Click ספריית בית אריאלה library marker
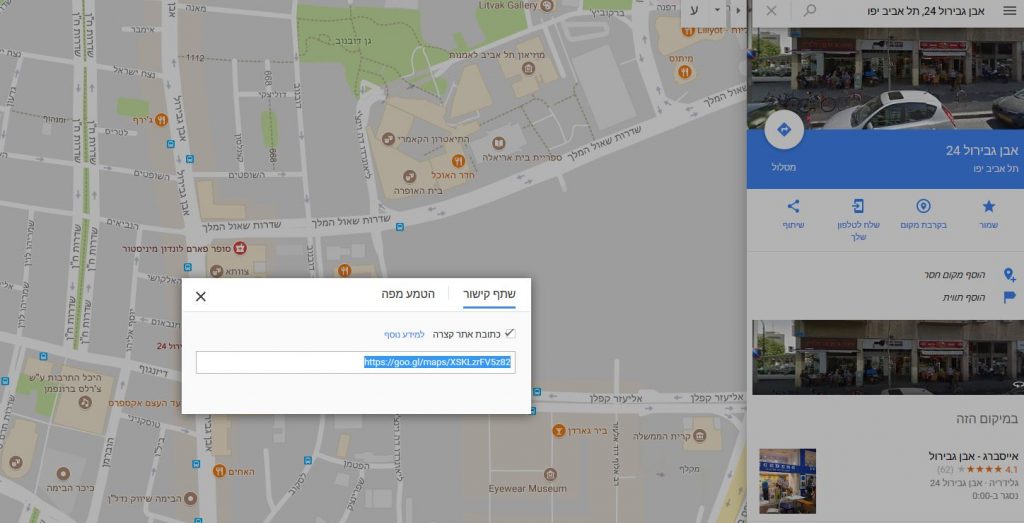 [499, 143]
